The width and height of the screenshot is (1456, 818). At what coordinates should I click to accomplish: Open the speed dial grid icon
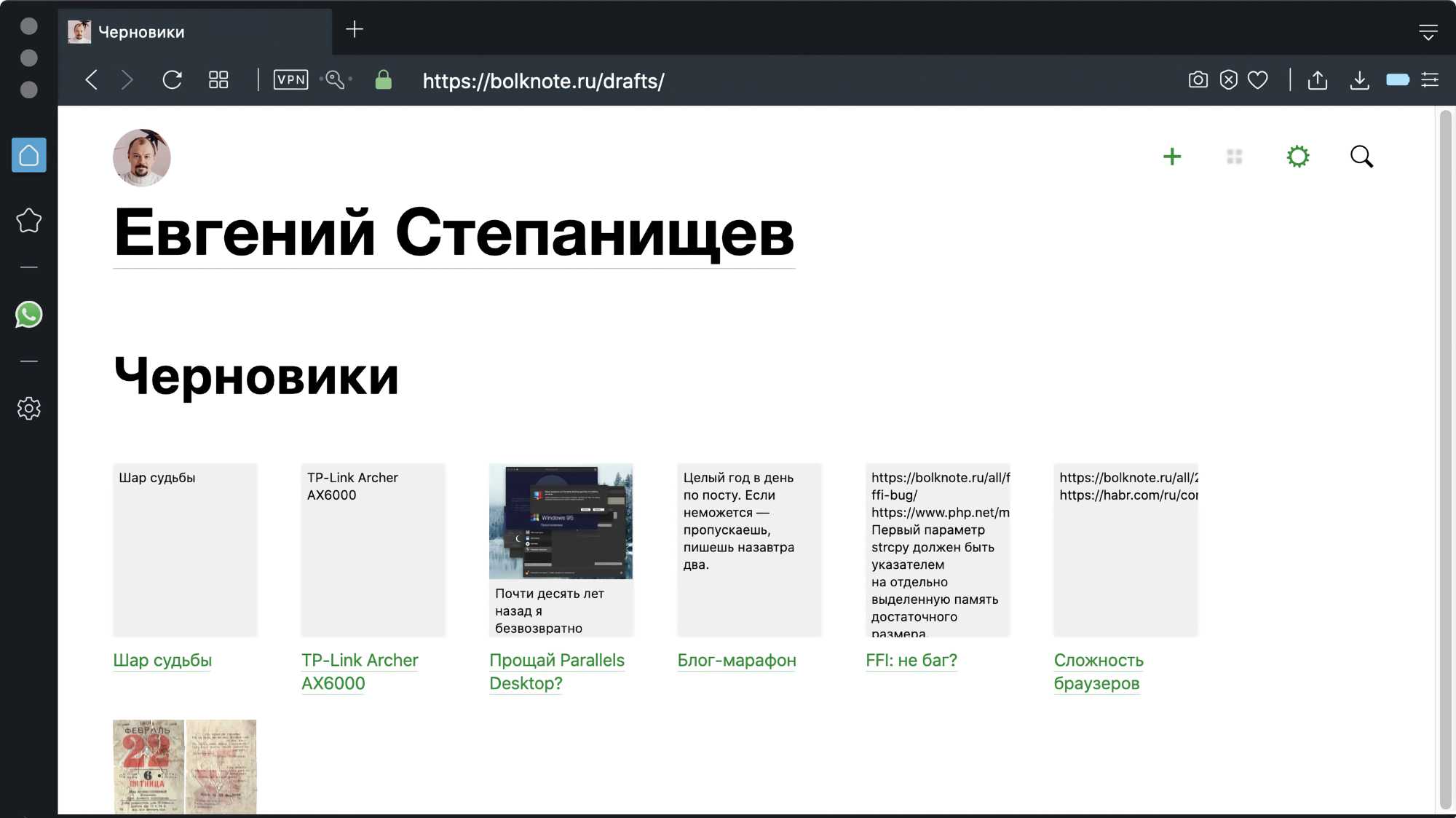218,79
